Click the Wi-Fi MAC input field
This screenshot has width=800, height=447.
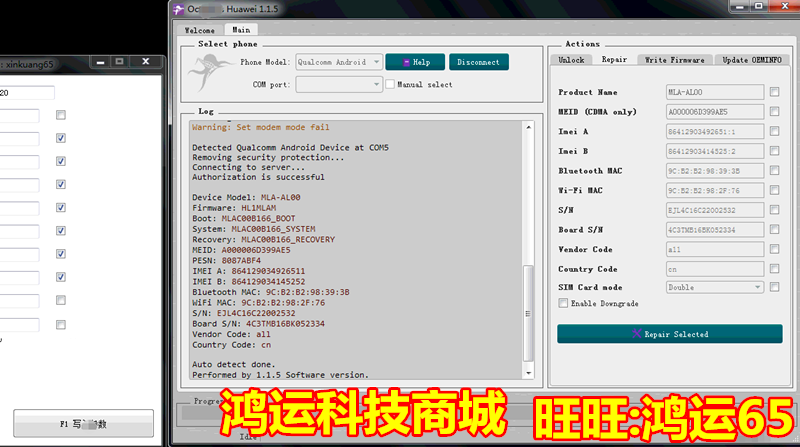point(715,190)
